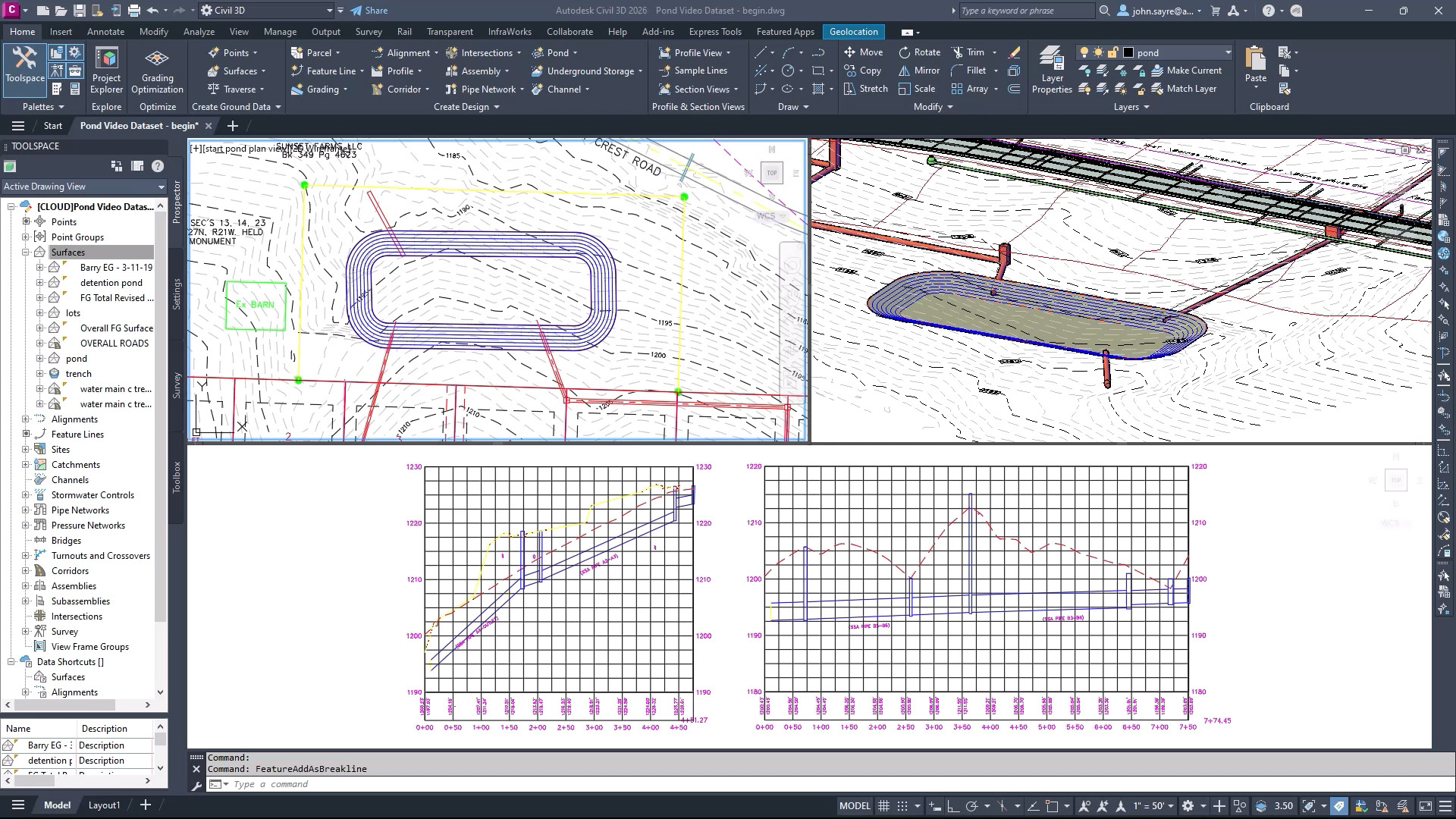
Task: Select the Settings tab in Toolspace
Action: [176, 294]
